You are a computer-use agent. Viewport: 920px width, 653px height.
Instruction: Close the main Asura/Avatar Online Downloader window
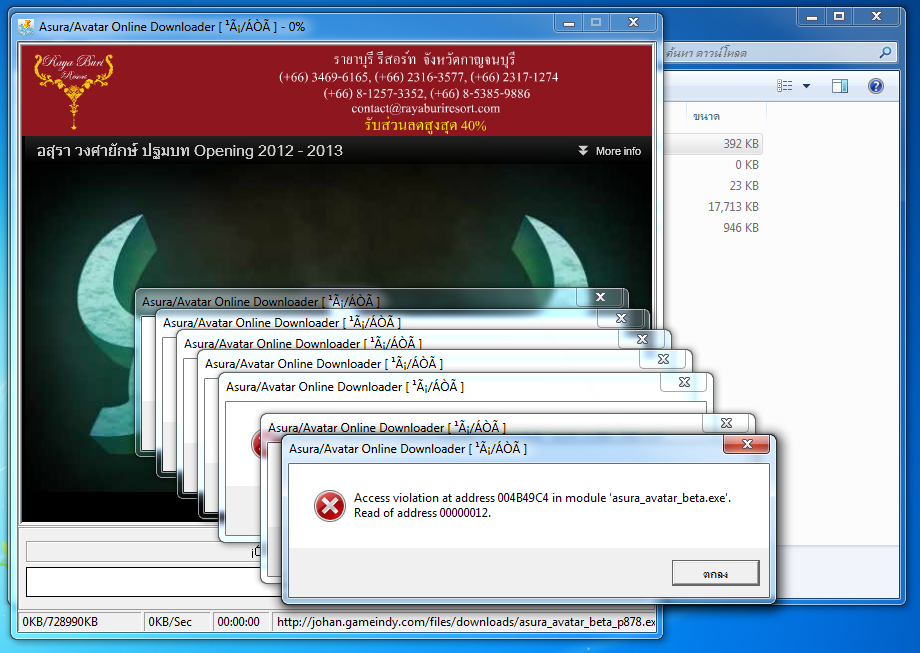coord(633,22)
